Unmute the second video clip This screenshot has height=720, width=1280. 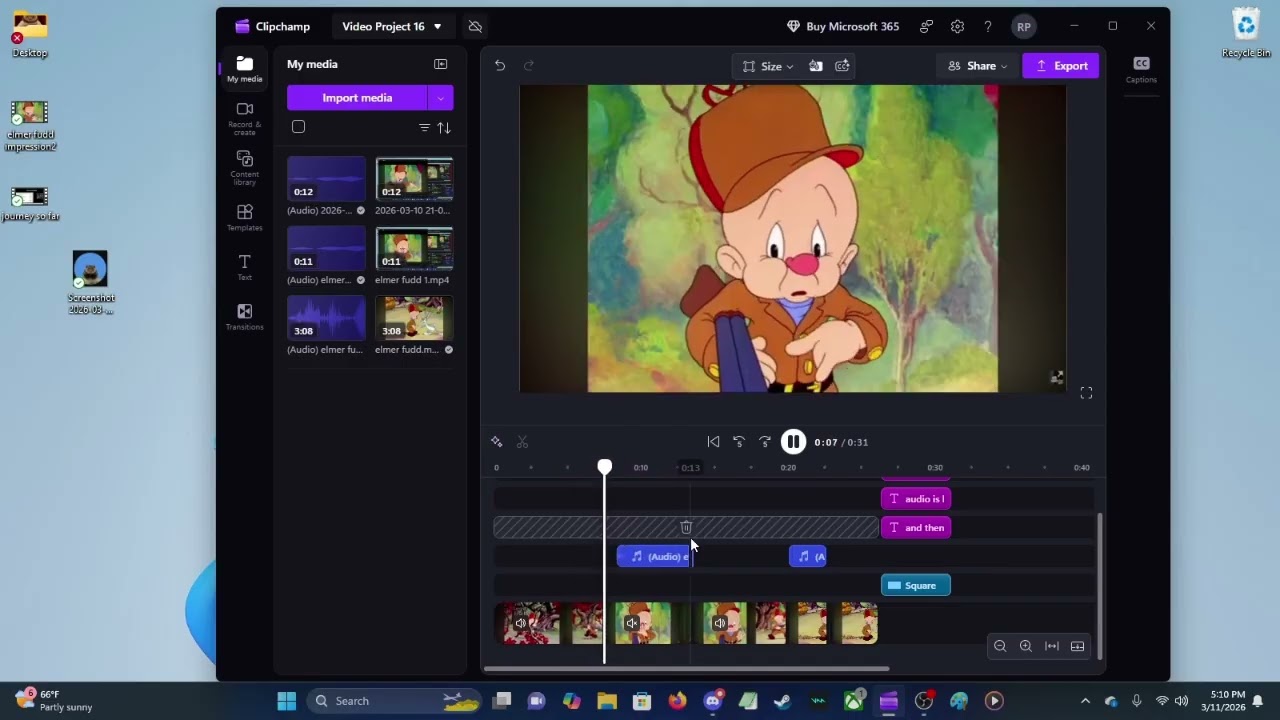[632, 623]
